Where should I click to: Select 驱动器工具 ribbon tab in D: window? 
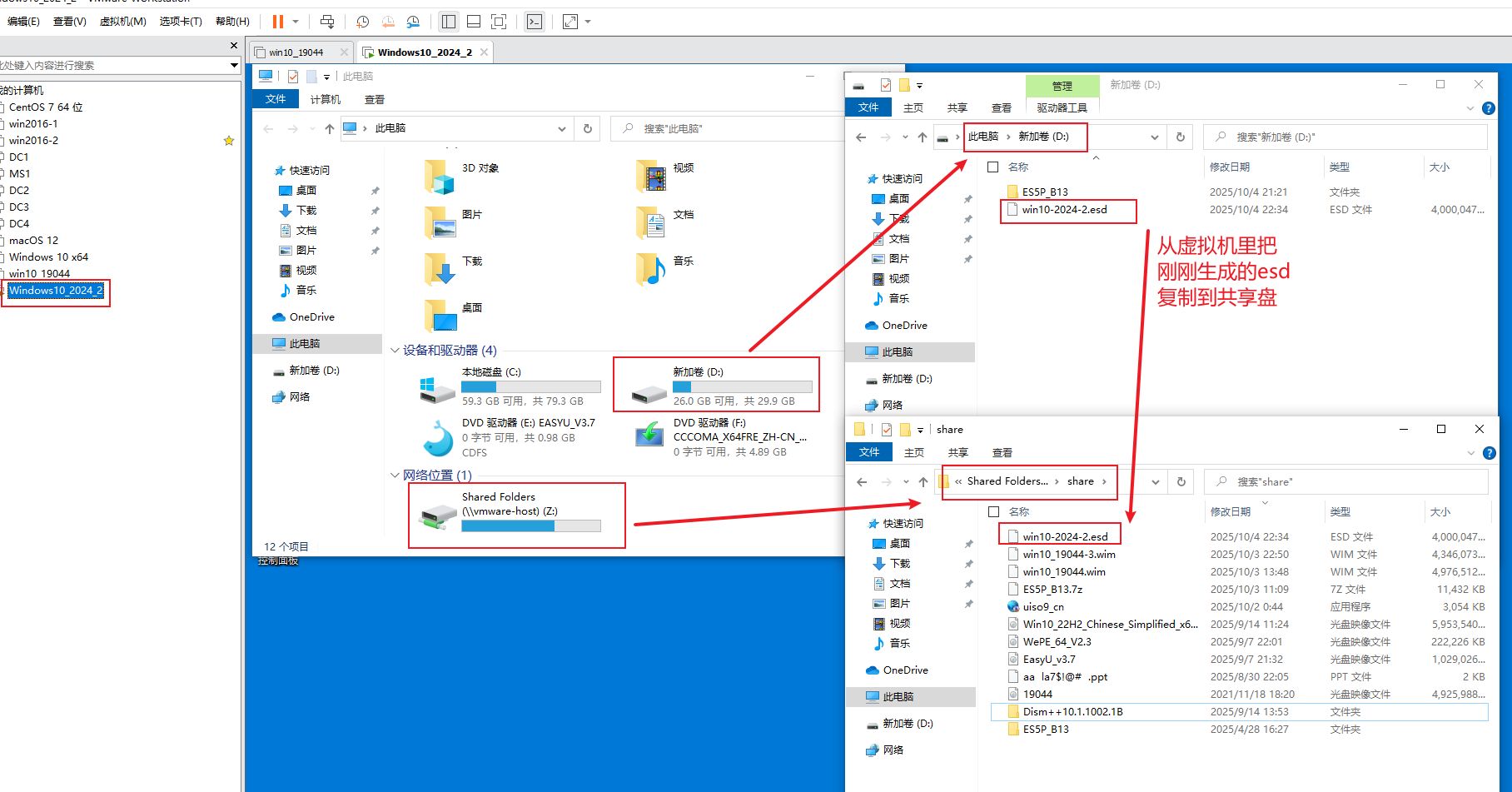pyautogui.click(x=1062, y=107)
